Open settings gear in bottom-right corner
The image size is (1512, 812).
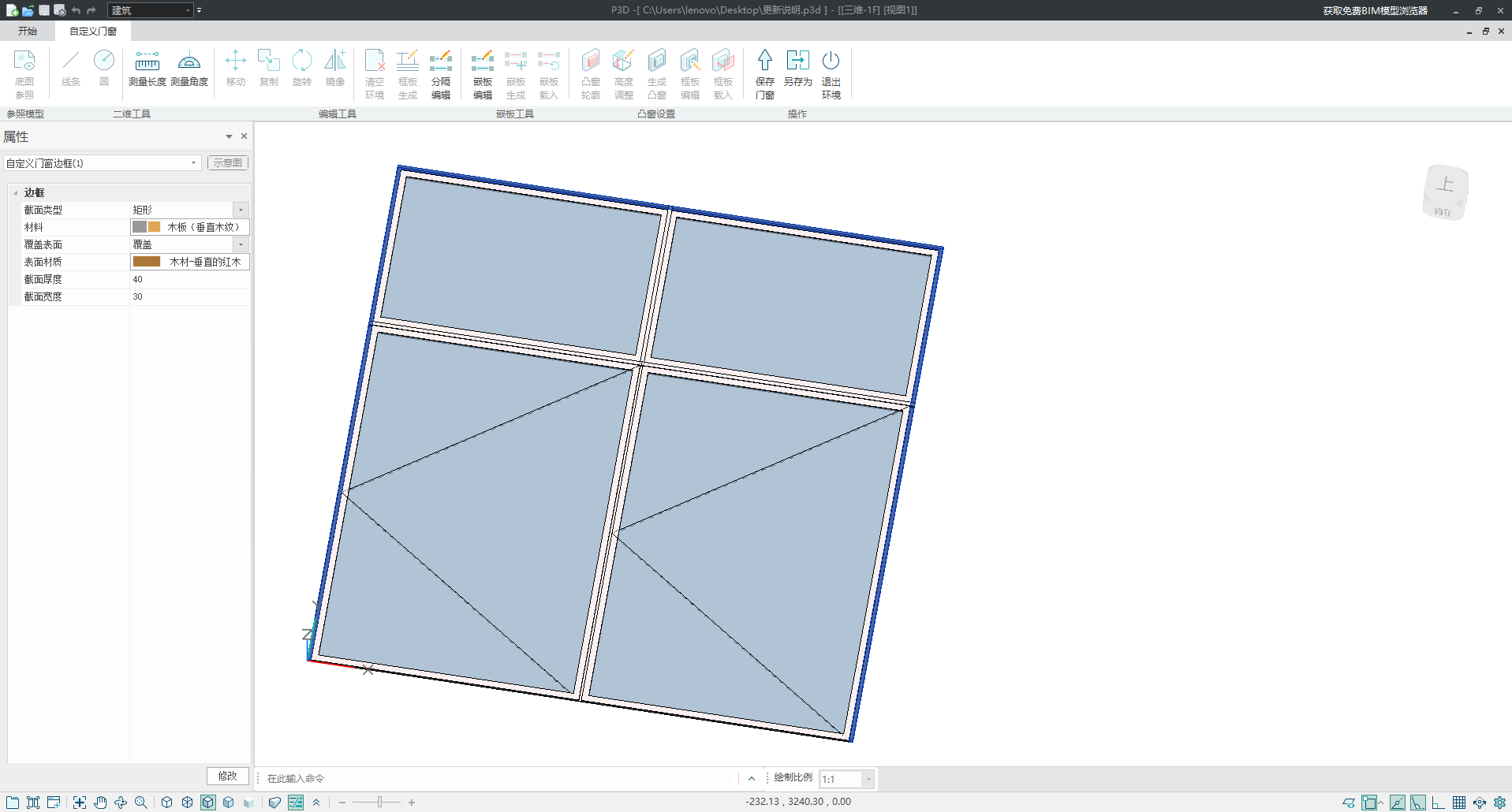[1499, 803]
